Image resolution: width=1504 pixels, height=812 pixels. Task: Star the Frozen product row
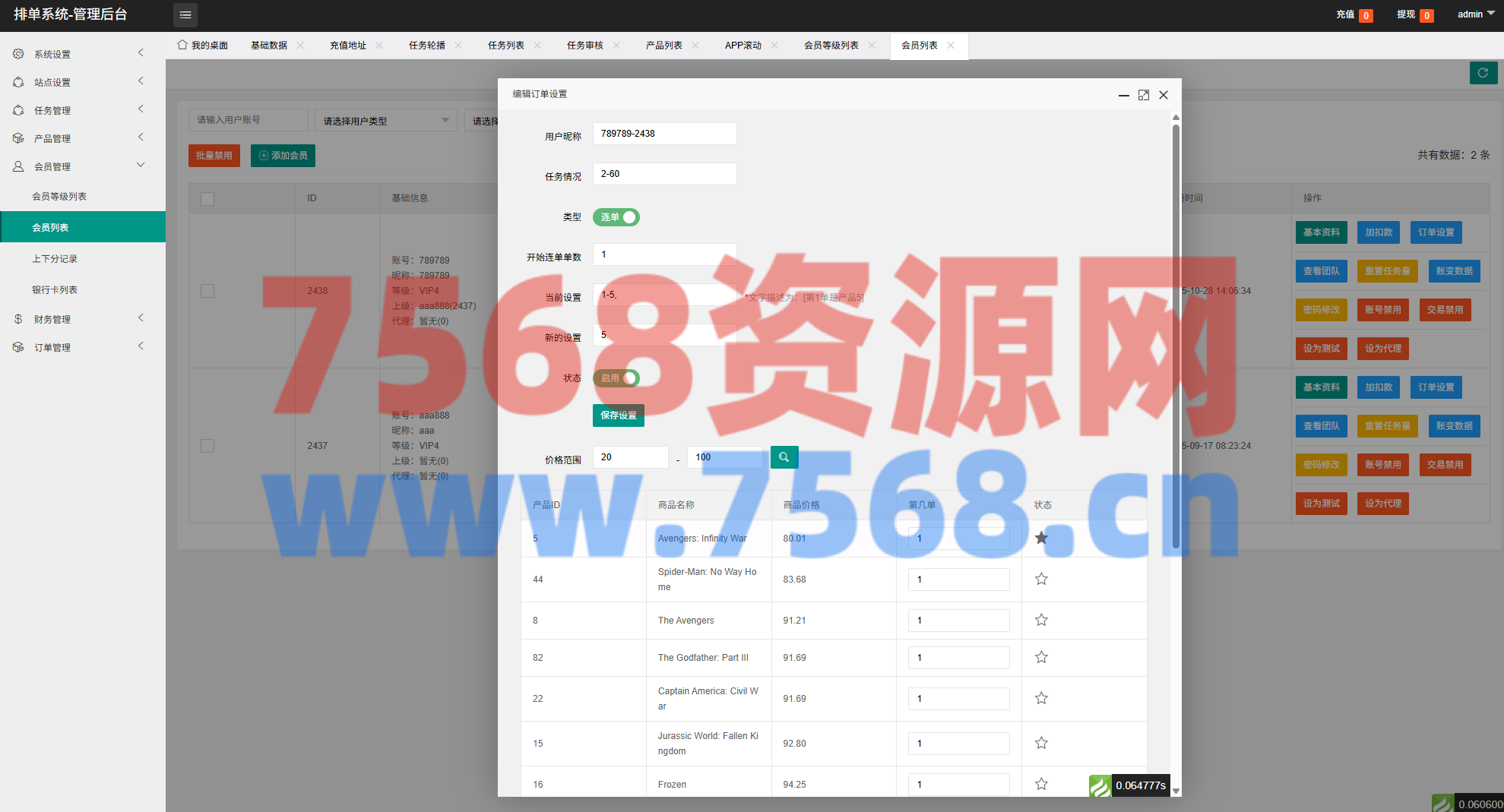(x=1041, y=784)
